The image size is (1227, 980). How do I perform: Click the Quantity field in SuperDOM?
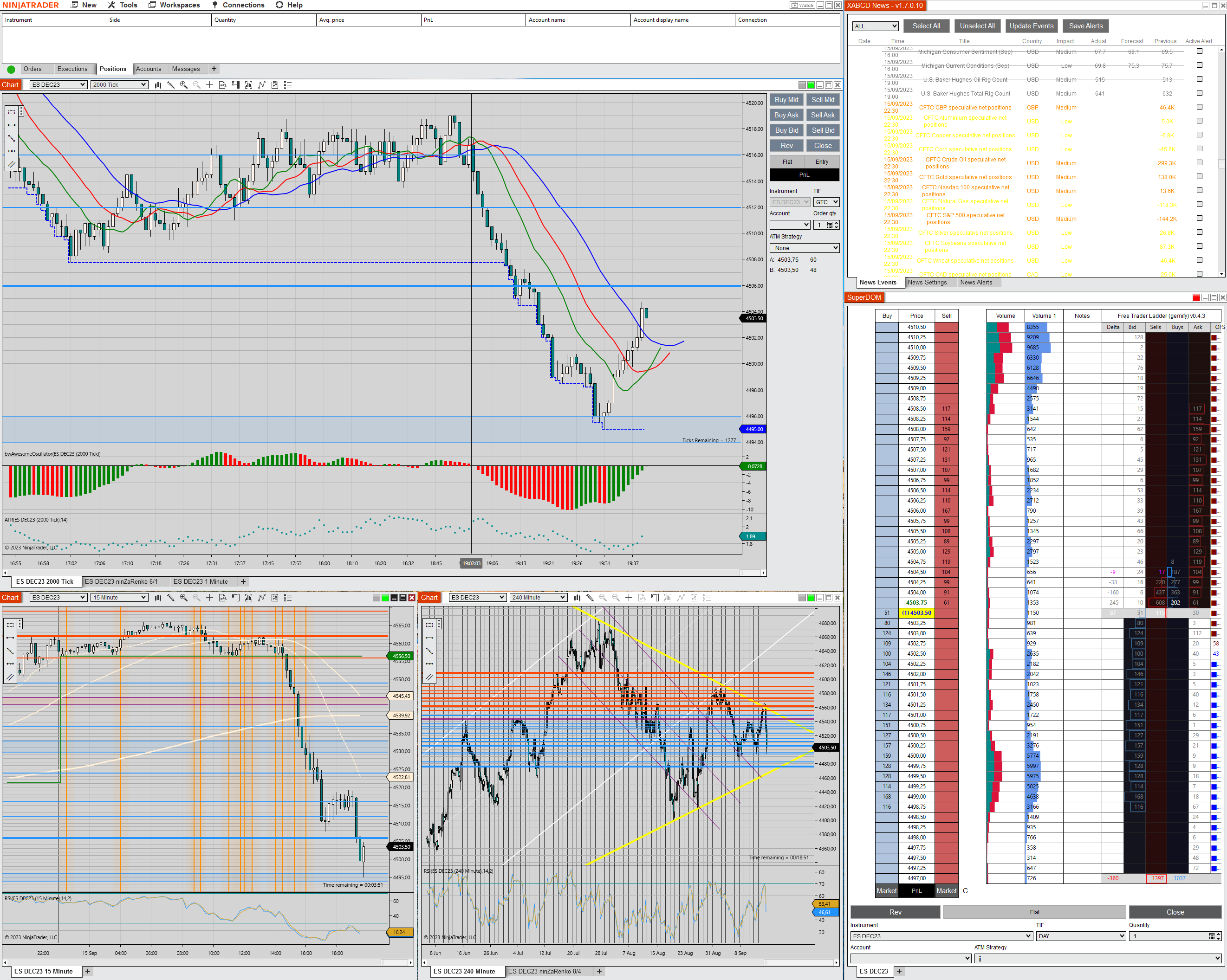pos(1175,936)
